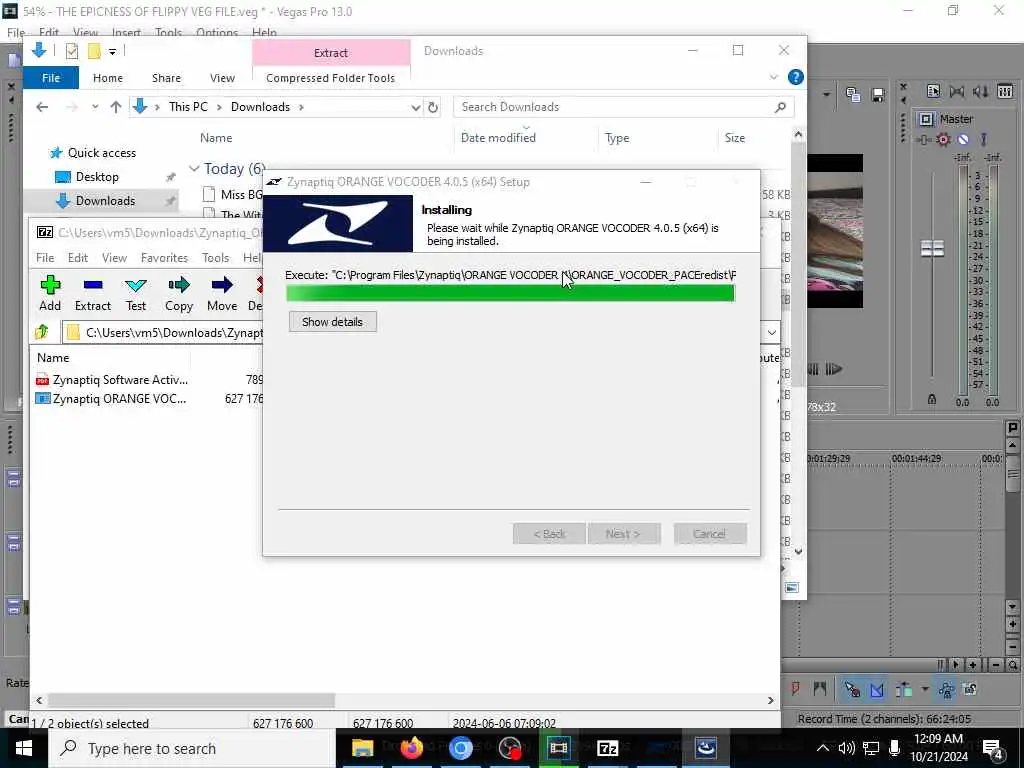This screenshot has width=1024, height=768.
Task: Toggle Vegas lock envelopes to events icon
Action: 946,689
